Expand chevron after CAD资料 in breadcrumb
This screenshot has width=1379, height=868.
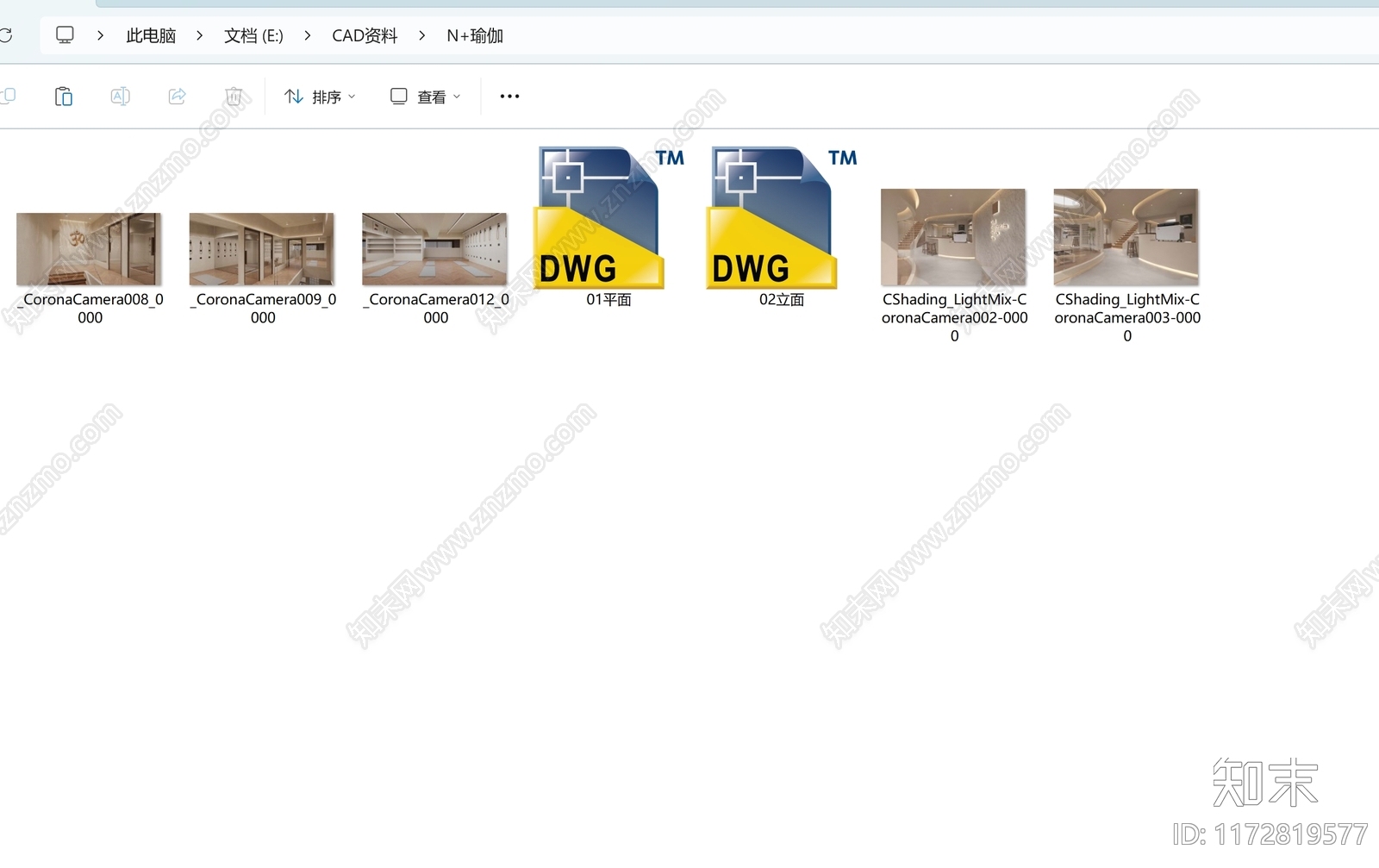[422, 35]
